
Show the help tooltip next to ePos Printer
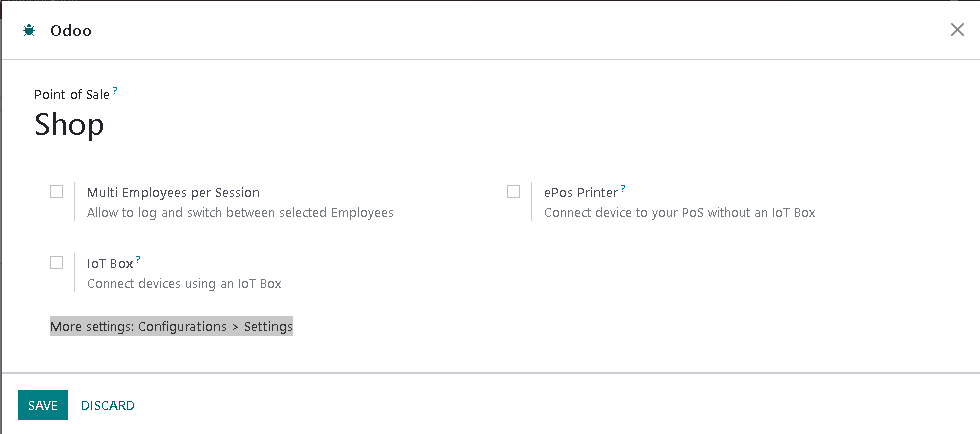coord(623,188)
